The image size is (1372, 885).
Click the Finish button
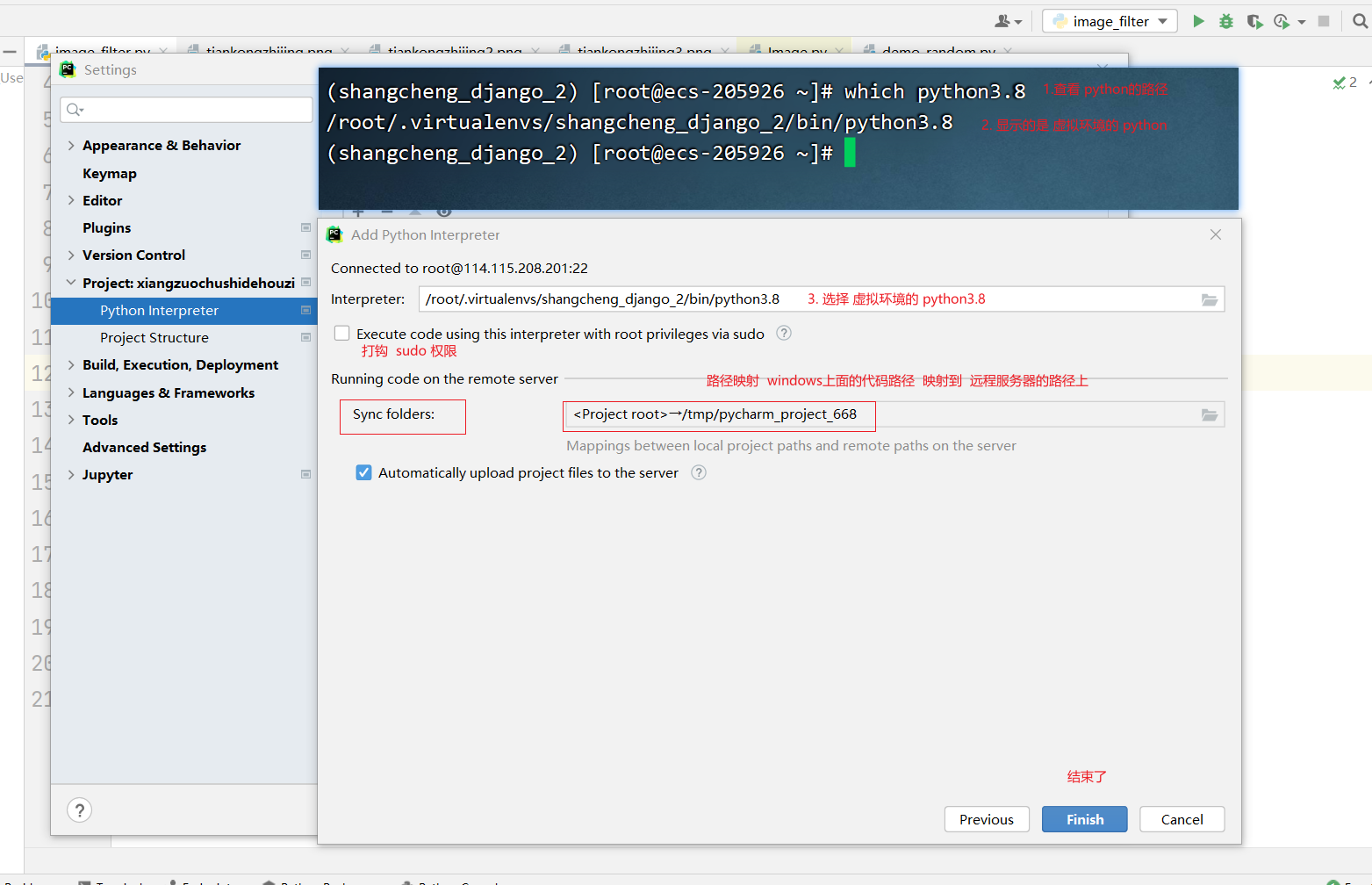point(1084,818)
